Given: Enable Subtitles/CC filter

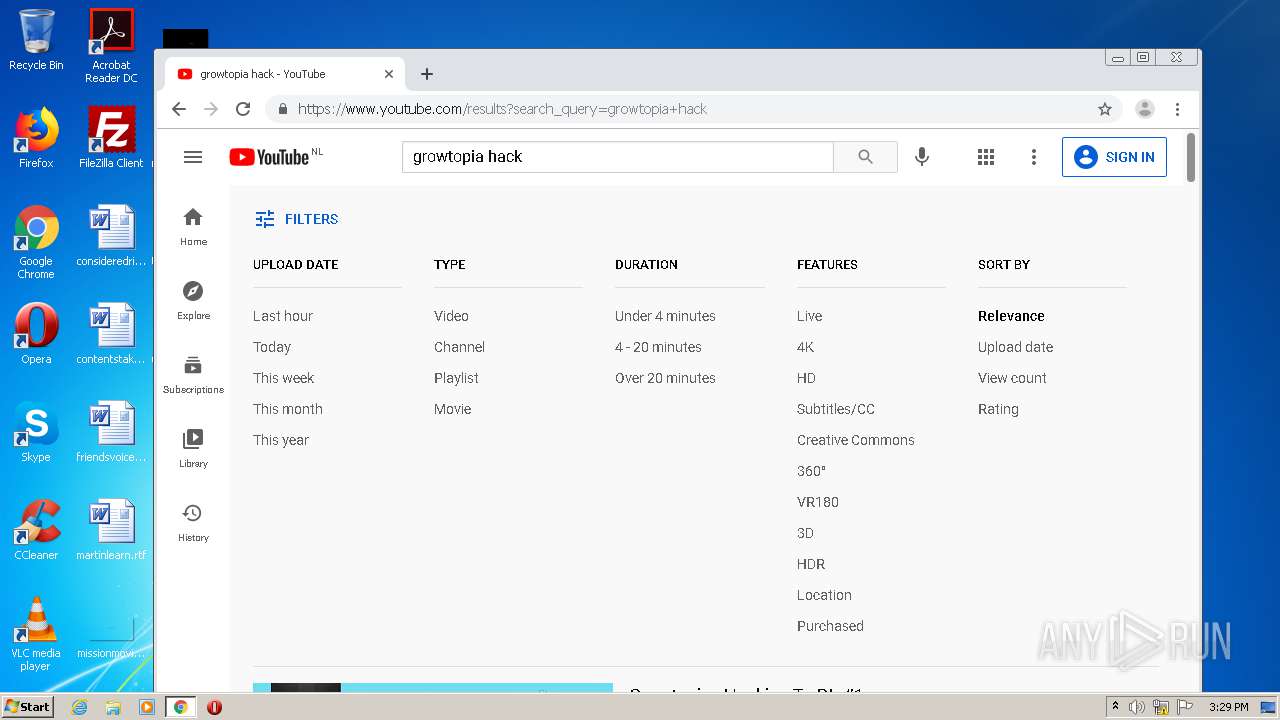Looking at the screenshot, I should point(835,409).
